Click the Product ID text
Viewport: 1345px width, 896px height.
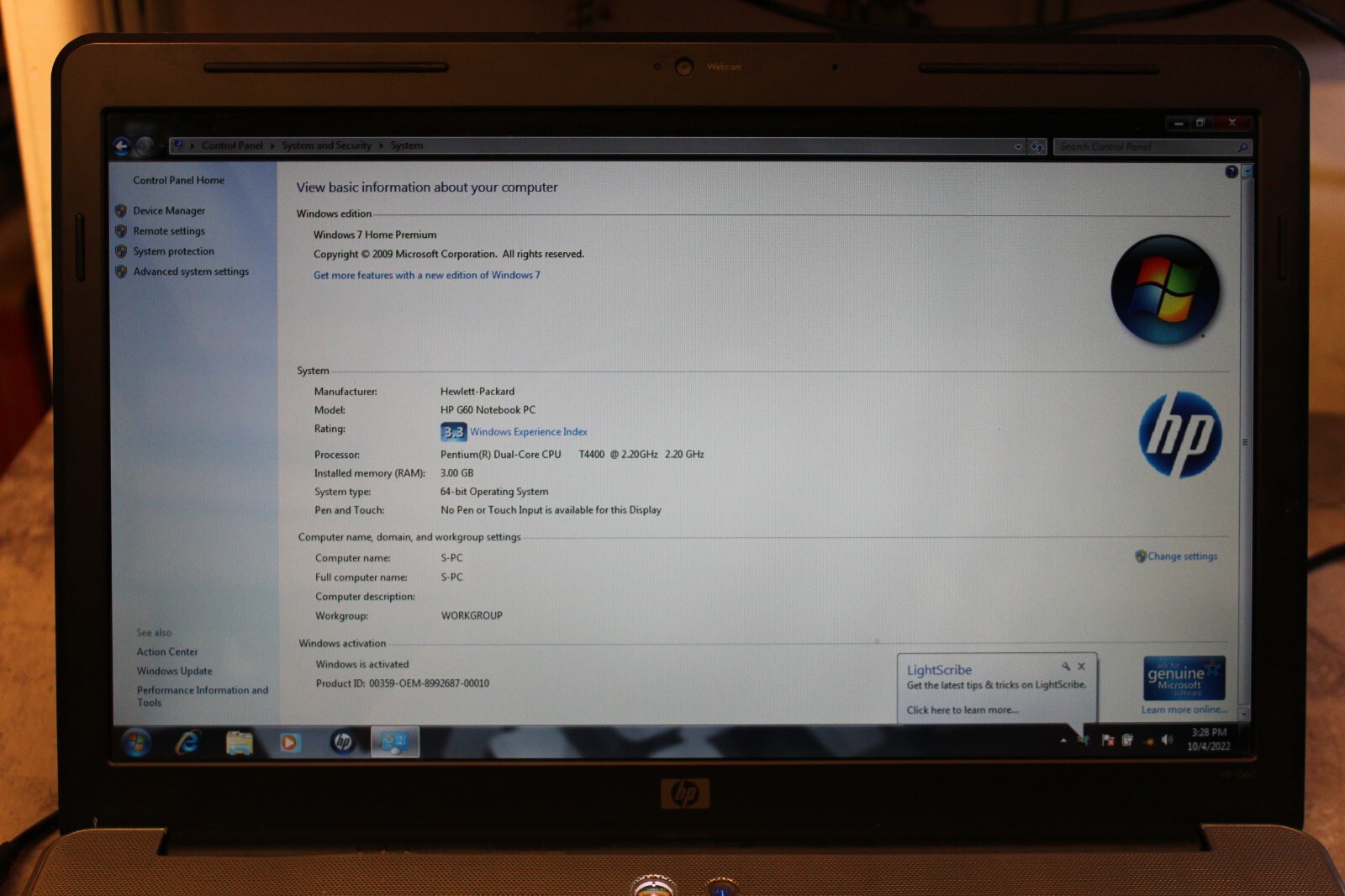(403, 683)
